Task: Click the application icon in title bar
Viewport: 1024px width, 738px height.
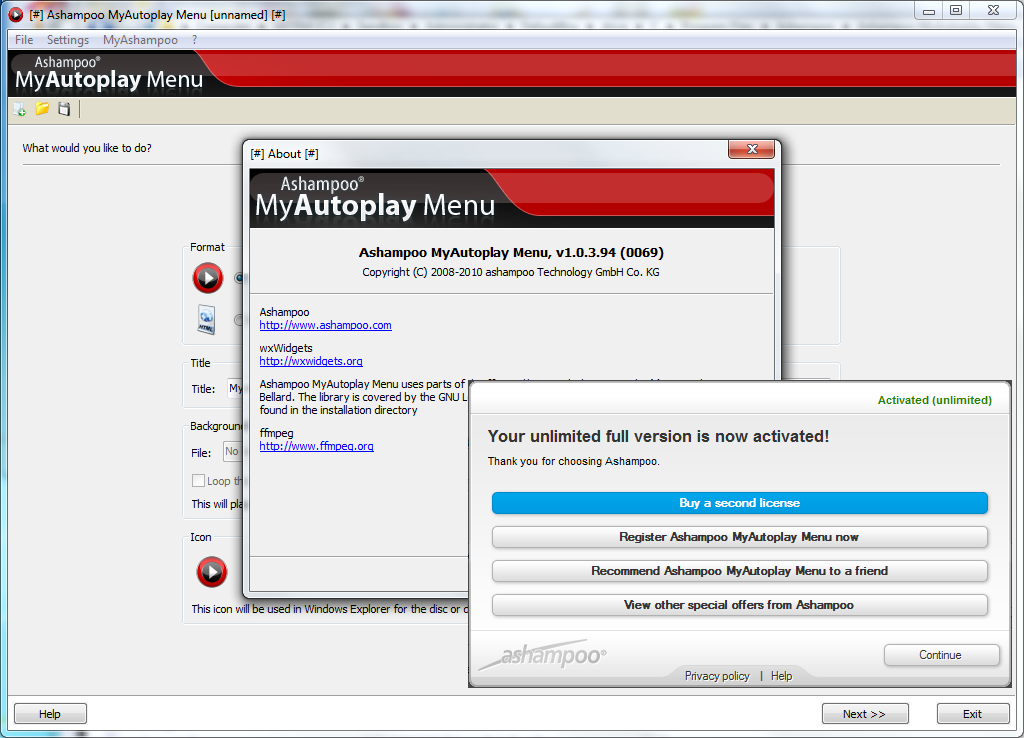Action: click(16, 14)
